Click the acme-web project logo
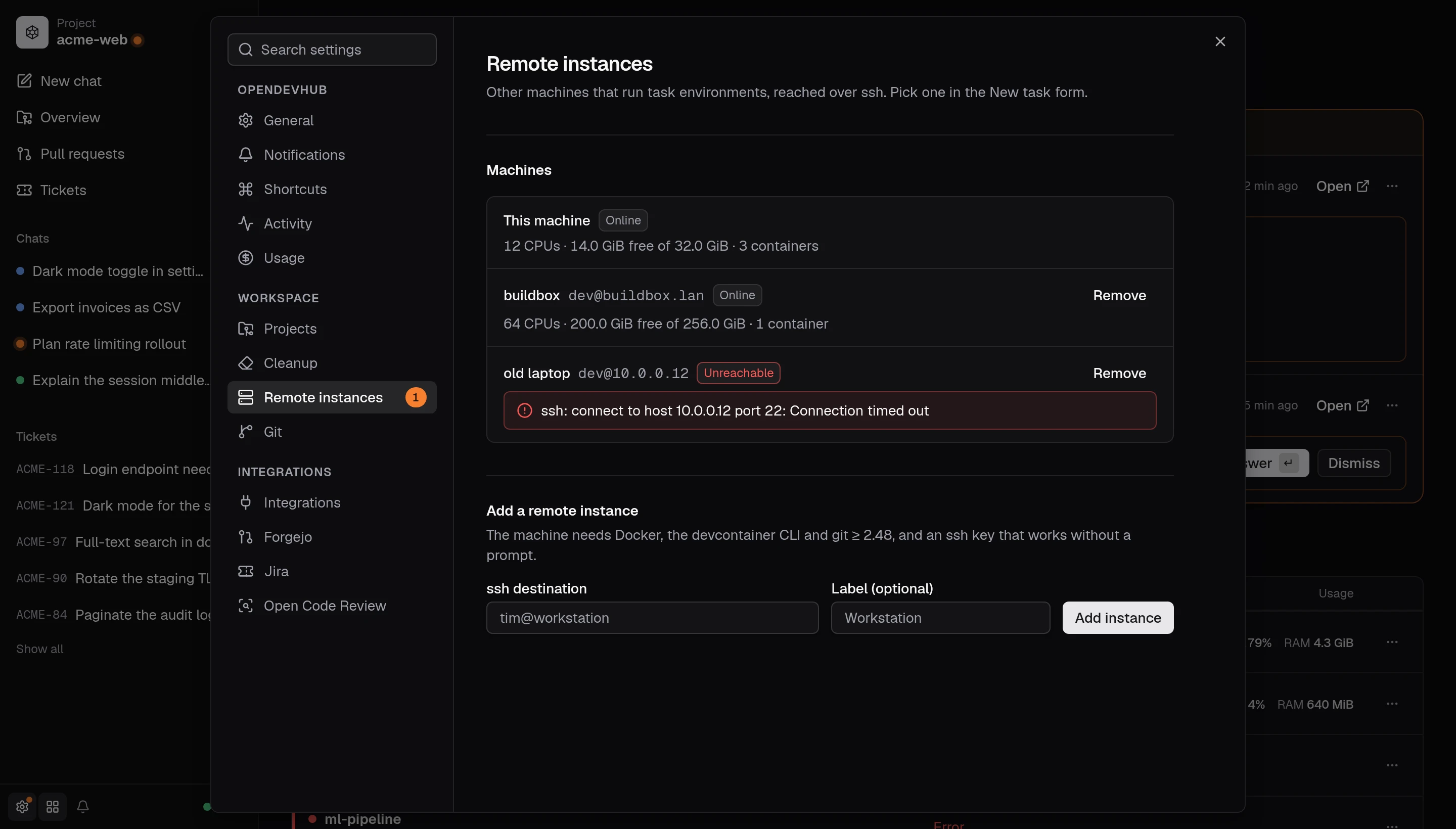The image size is (1456, 829). coord(32,32)
